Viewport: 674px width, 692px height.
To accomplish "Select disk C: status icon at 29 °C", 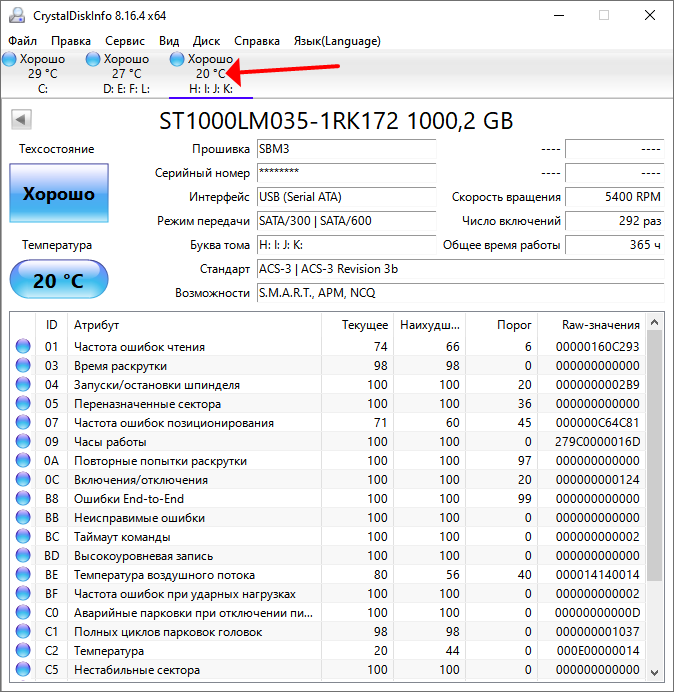I will (9, 59).
